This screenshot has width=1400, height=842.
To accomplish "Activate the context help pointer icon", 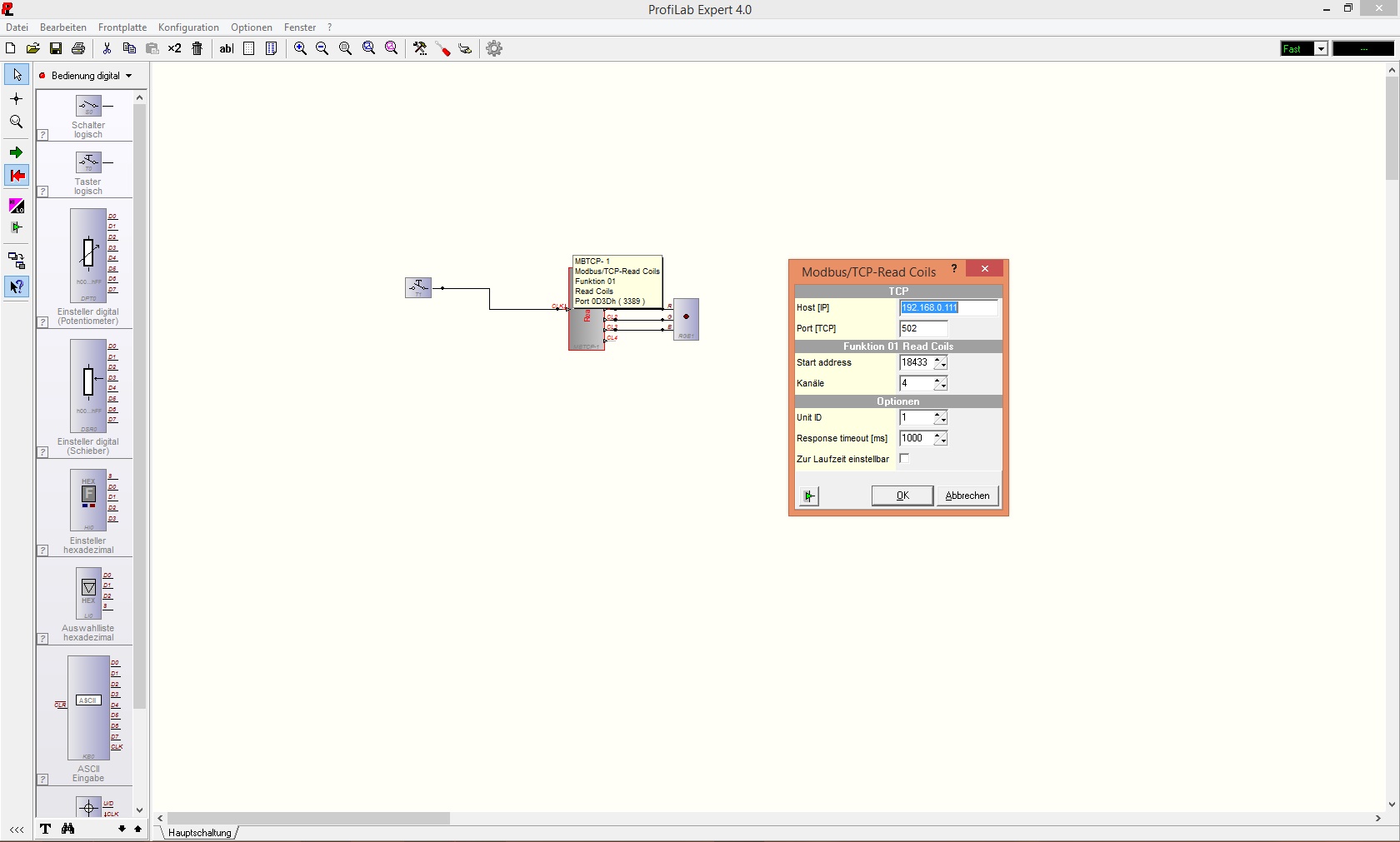I will (x=17, y=286).
